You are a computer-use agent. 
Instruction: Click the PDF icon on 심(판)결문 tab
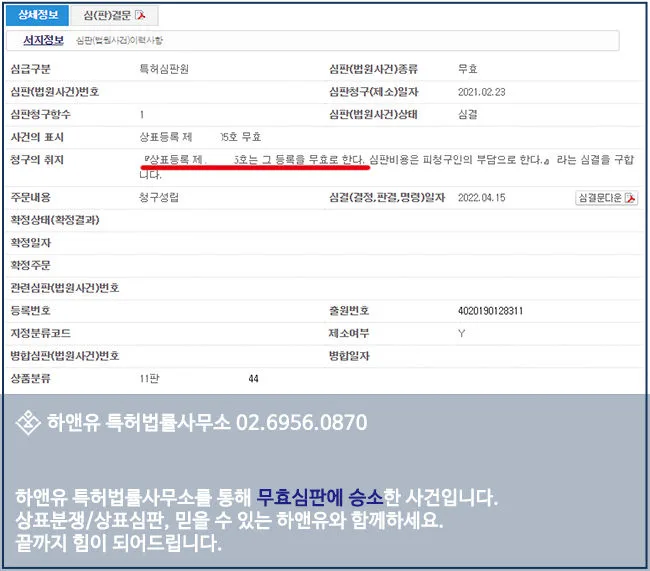click(x=141, y=16)
